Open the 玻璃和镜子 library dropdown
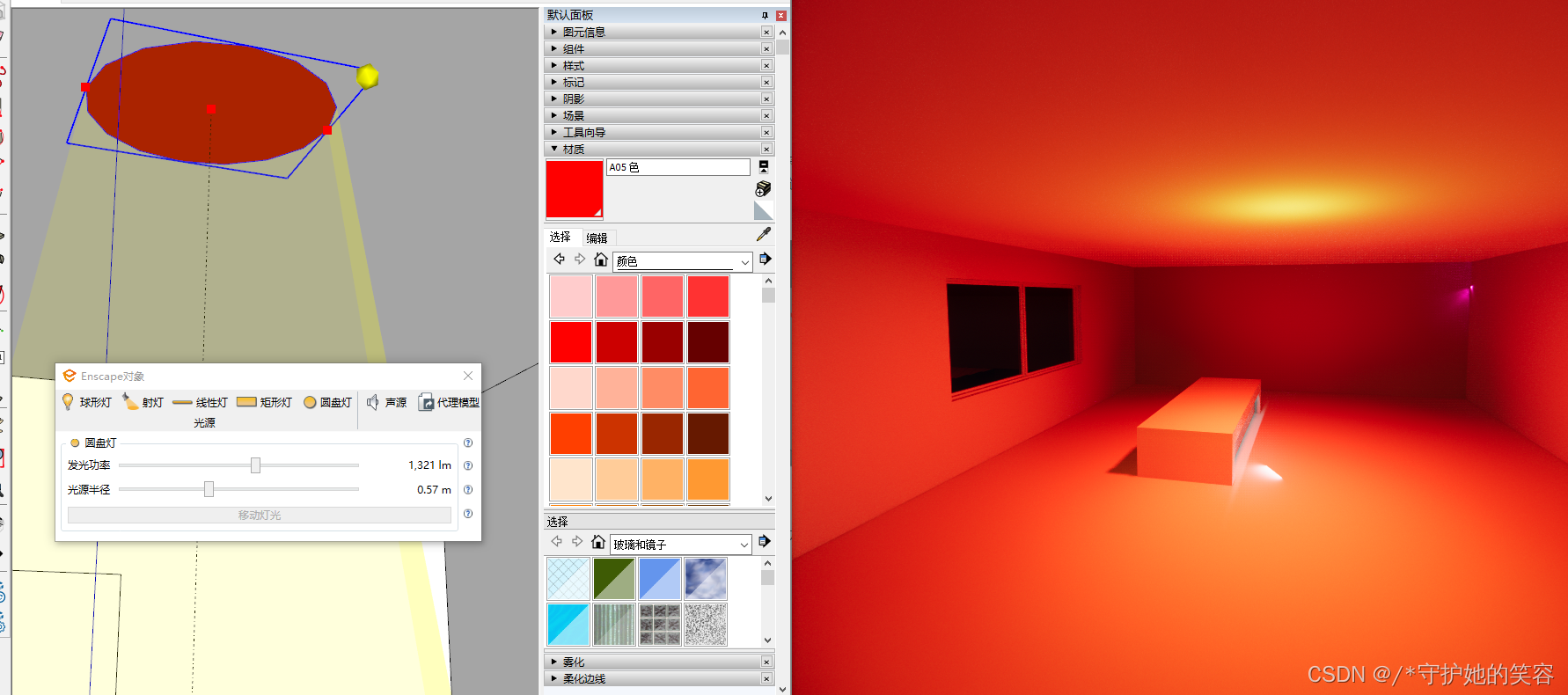The width and height of the screenshot is (1568, 695). pyautogui.click(x=680, y=545)
